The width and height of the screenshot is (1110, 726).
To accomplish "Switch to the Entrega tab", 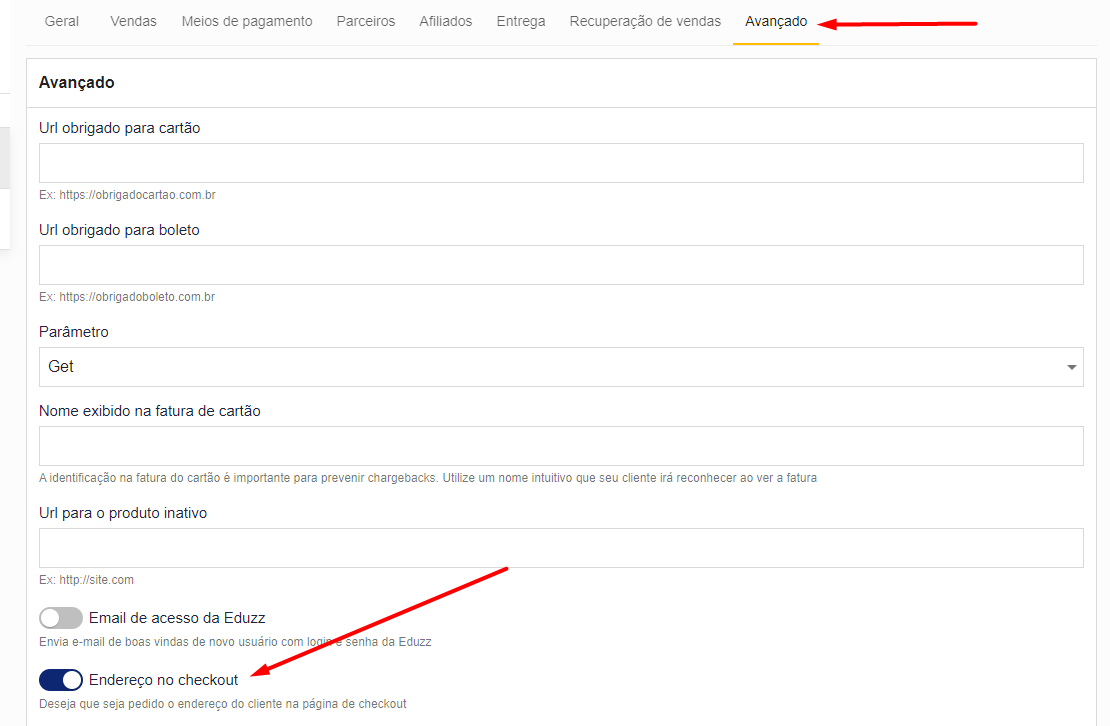I will pyautogui.click(x=521, y=21).
